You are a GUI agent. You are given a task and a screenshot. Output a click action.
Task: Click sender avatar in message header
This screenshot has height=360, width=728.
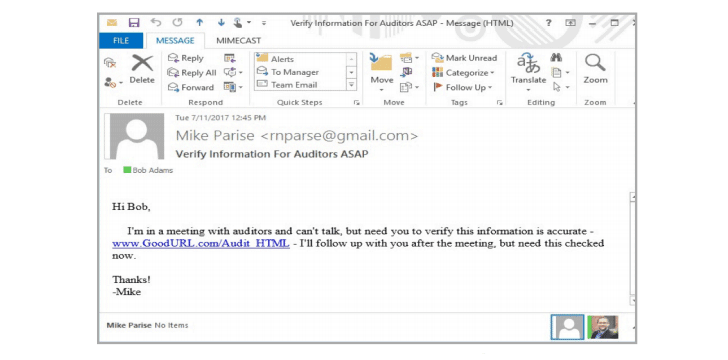pyautogui.click(x=134, y=137)
